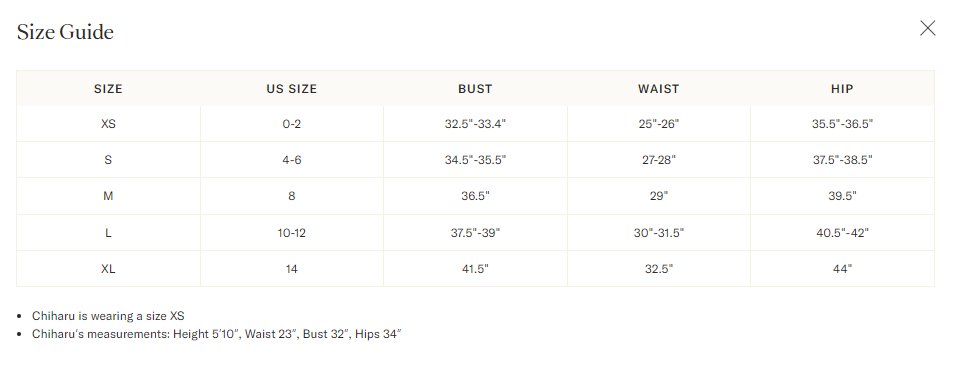Click the Size Guide heading
The height and width of the screenshot is (382, 955).
click(x=65, y=32)
